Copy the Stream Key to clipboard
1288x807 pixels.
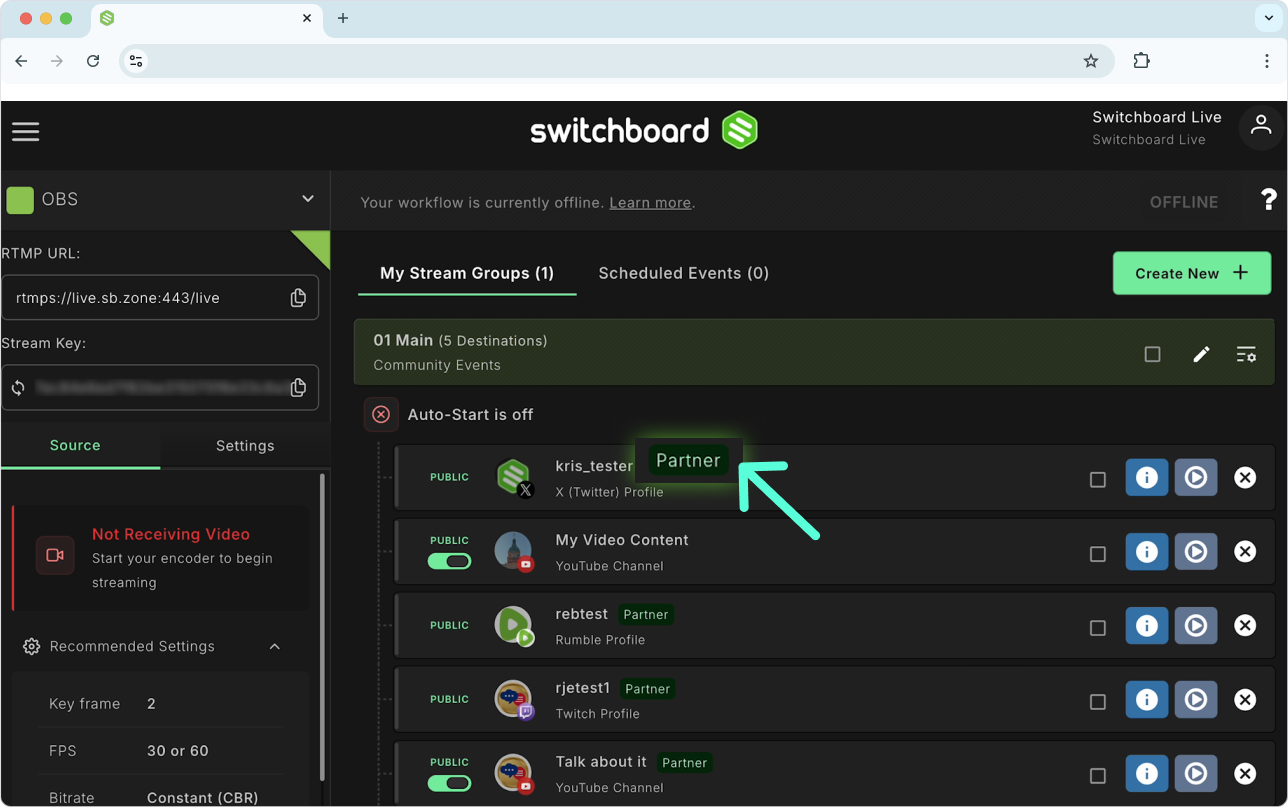coord(298,388)
